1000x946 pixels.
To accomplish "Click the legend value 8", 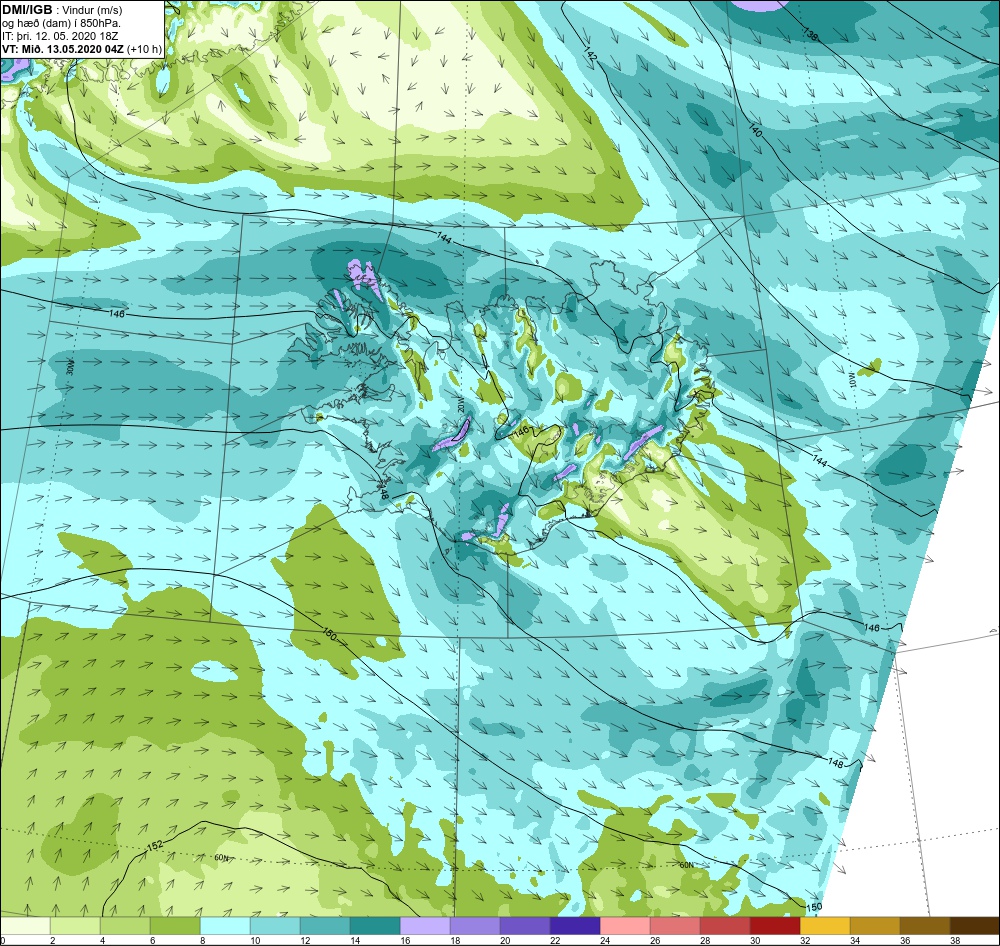I will point(205,940).
